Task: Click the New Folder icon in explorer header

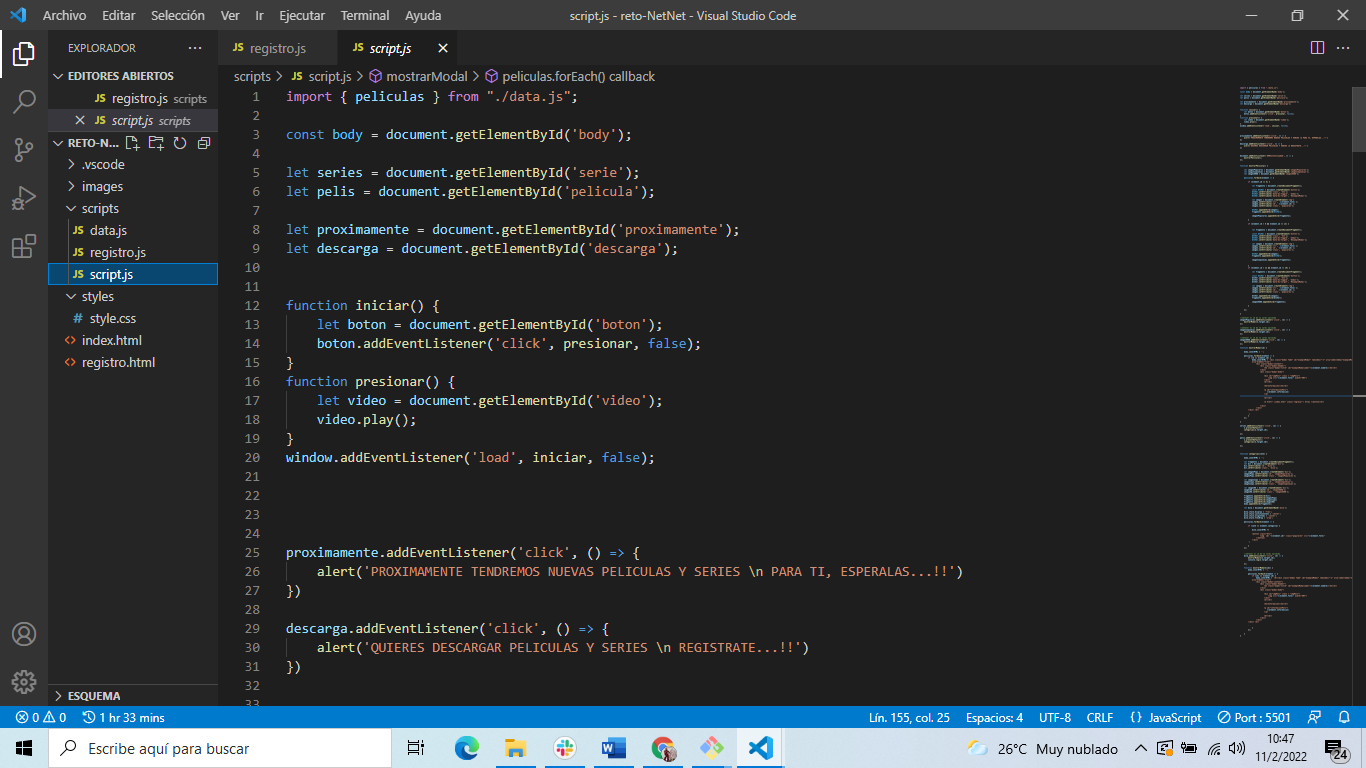Action: click(x=156, y=143)
